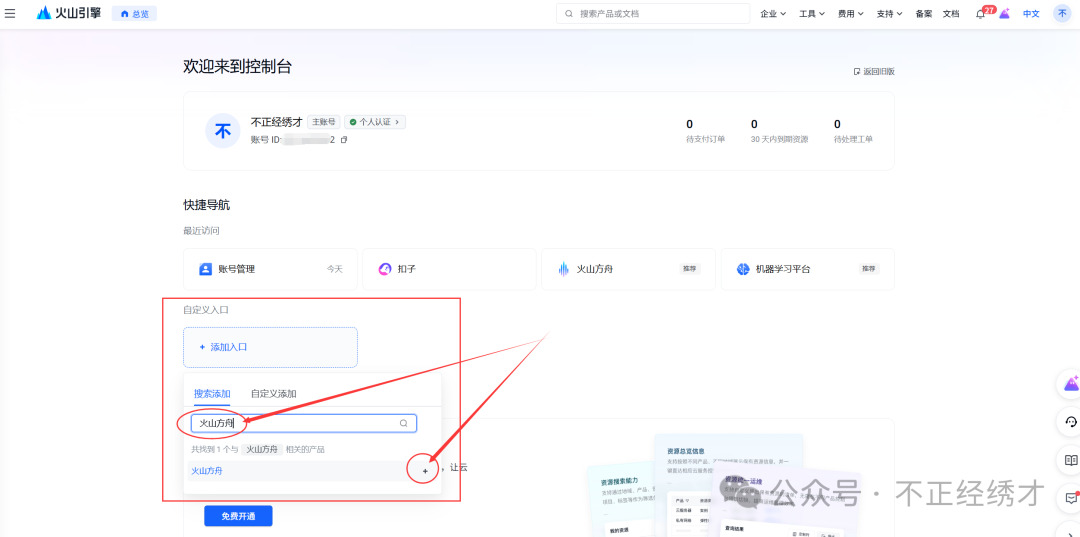
Task: Open the documentation book icon on right sidebar
Action: point(1071,459)
